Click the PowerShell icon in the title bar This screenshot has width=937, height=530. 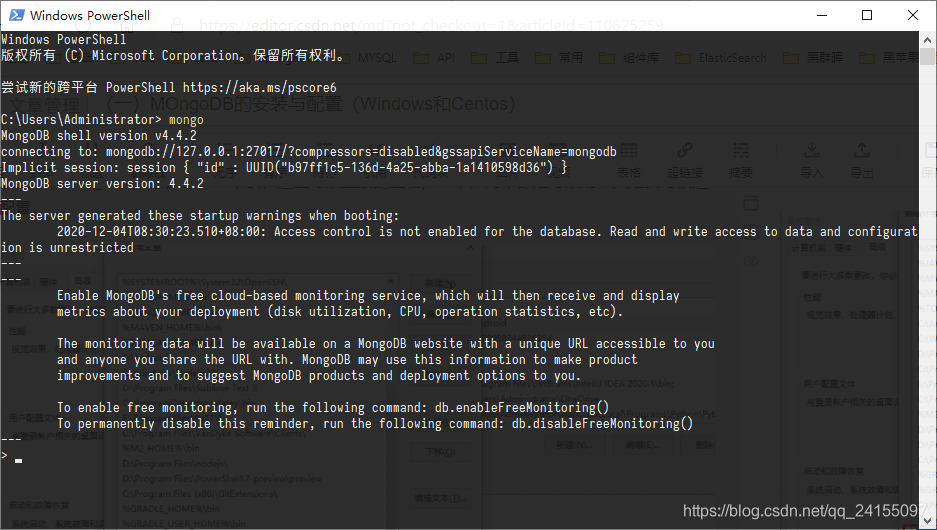pyautogui.click(x=16, y=15)
